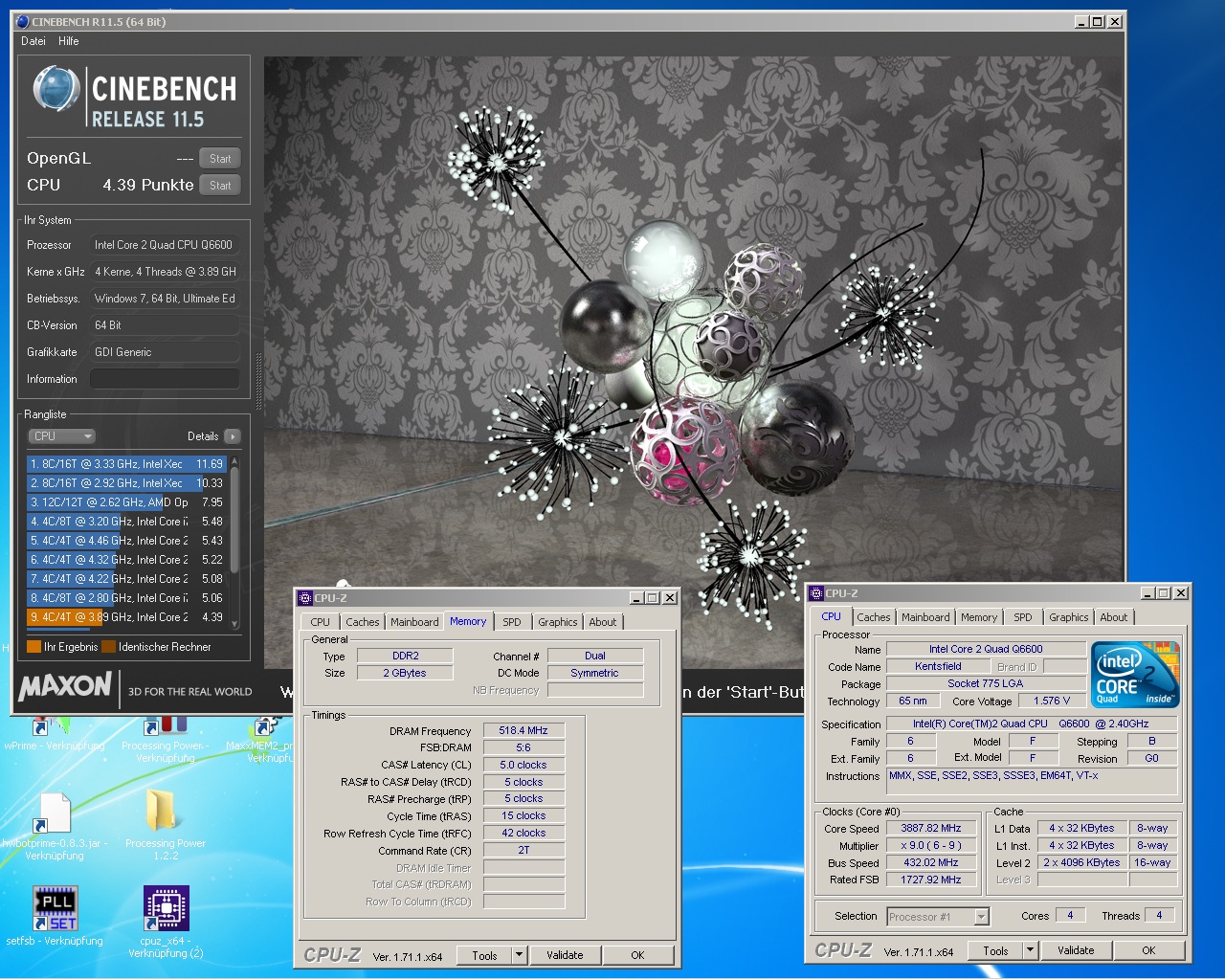Open Graphics tab in Memory CPU-Z window

point(558,622)
